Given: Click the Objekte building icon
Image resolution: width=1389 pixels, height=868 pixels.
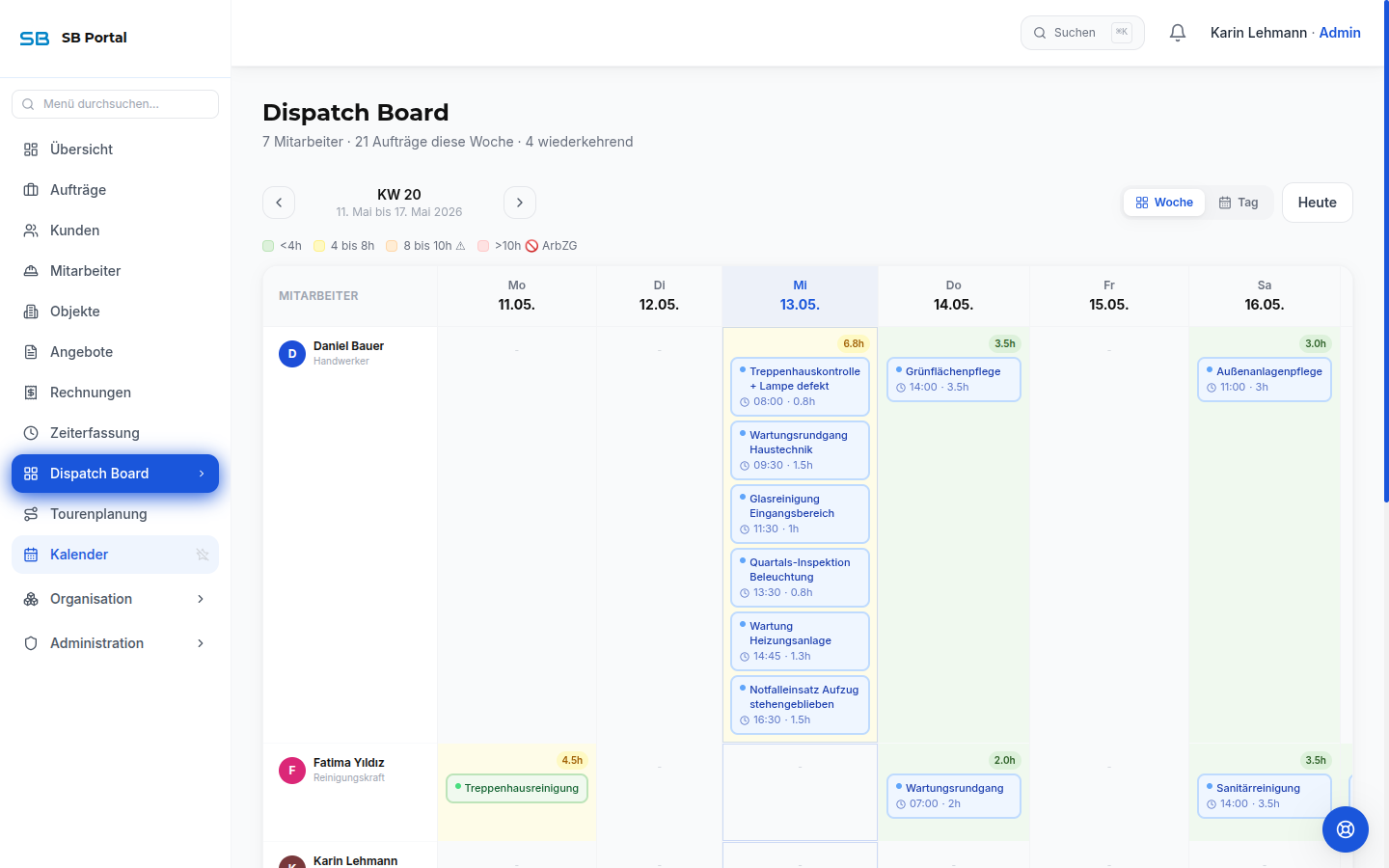Looking at the screenshot, I should click(31, 312).
